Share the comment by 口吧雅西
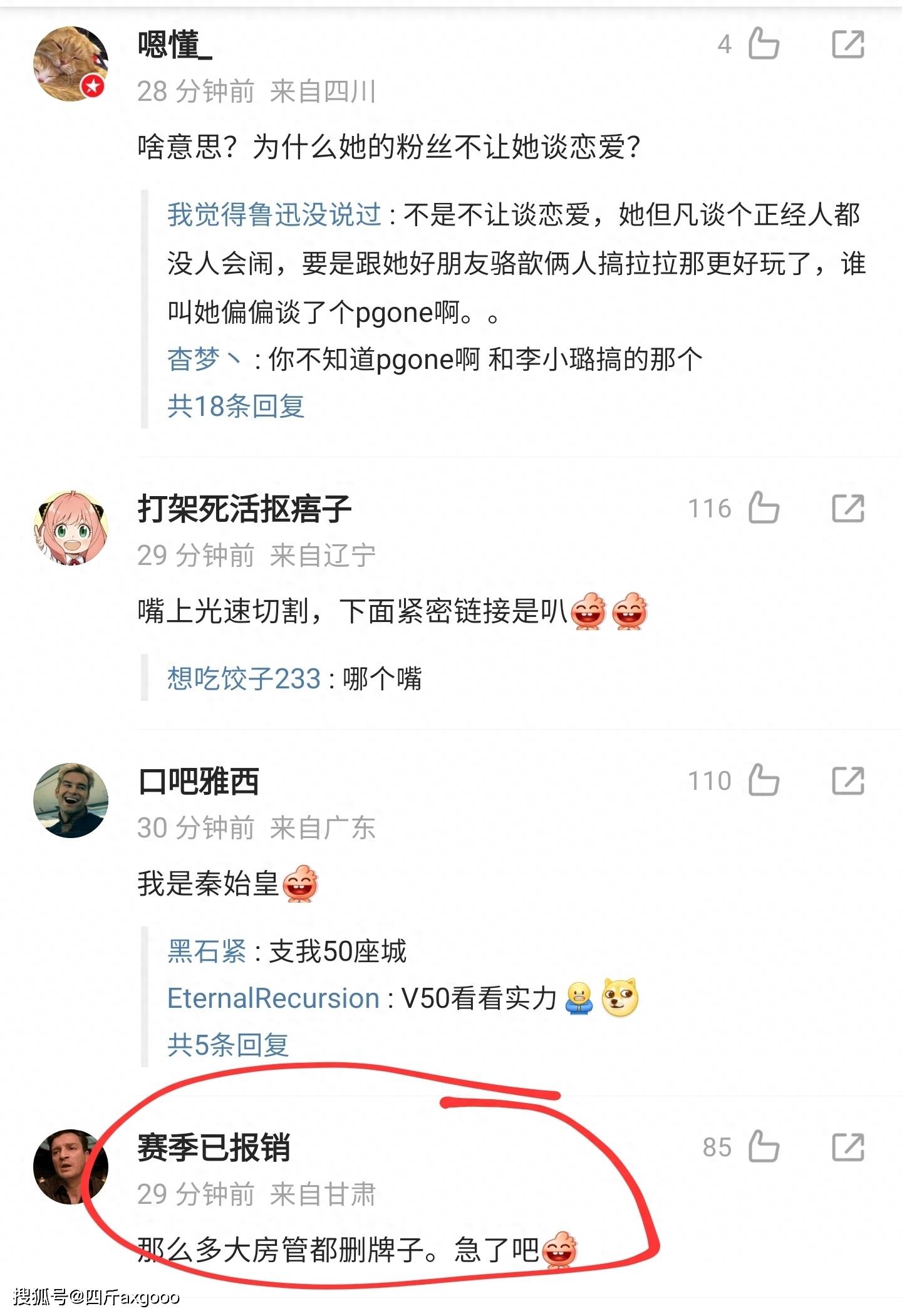 click(x=848, y=781)
